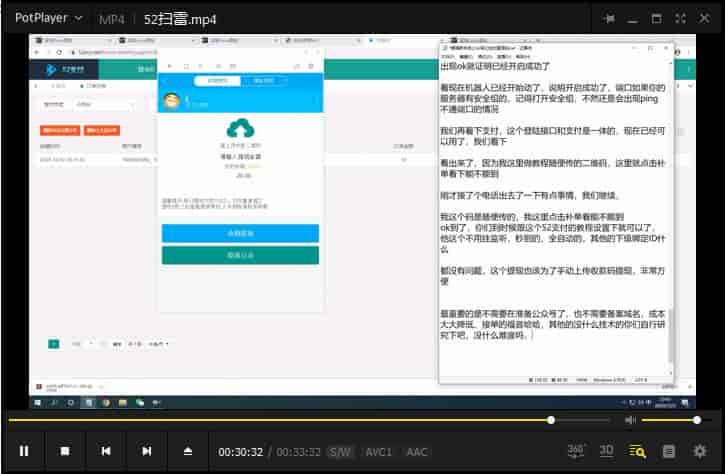Open the control panel list icon
Image resolution: width=725 pixels, height=474 pixels.
click(669, 452)
